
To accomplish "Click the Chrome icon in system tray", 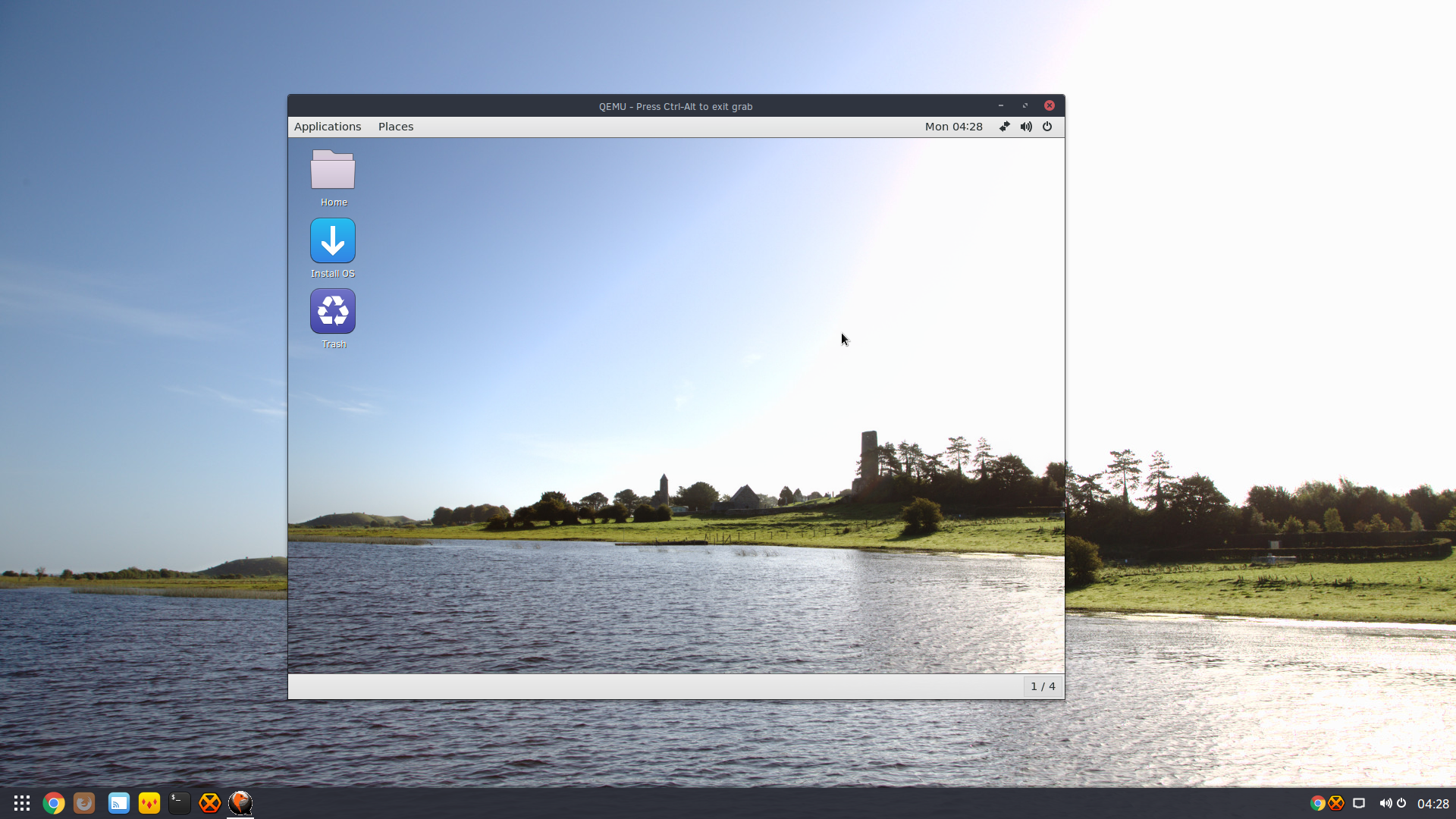I will (x=1318, y=803).
